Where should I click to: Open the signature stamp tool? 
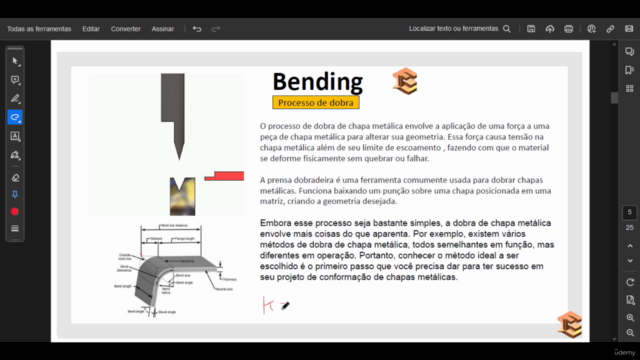tap(15, 155)
